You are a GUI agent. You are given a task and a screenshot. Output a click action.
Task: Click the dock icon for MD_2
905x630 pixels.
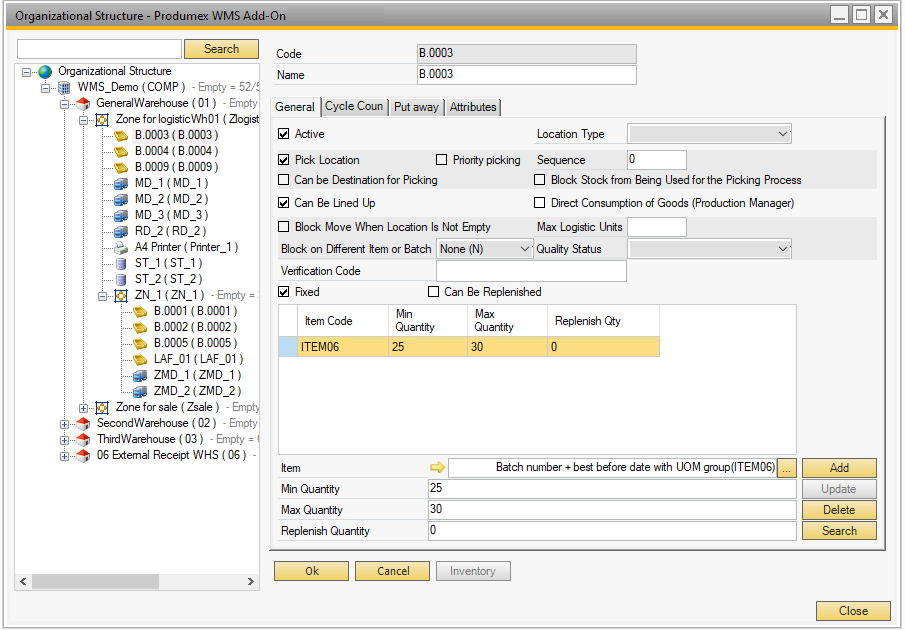click(x=121, y=199)
